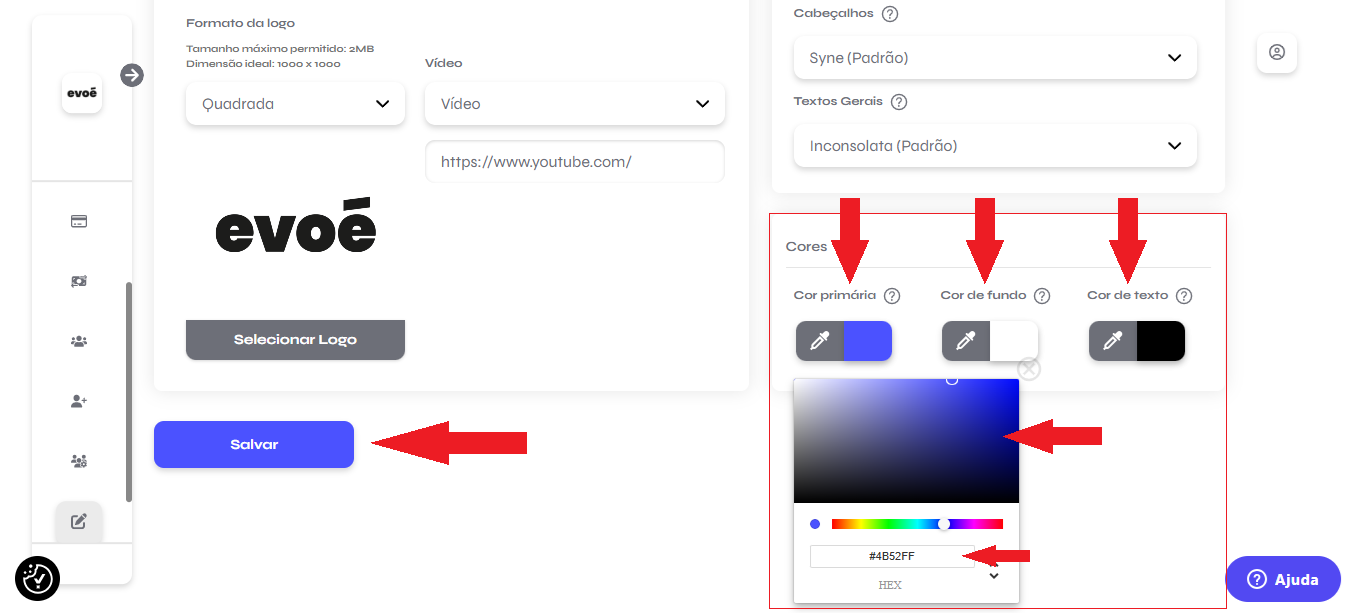Viewport: 1356px width, 613px height.
Task: Open the add-user sidebar icon
Action: point(79,401)
